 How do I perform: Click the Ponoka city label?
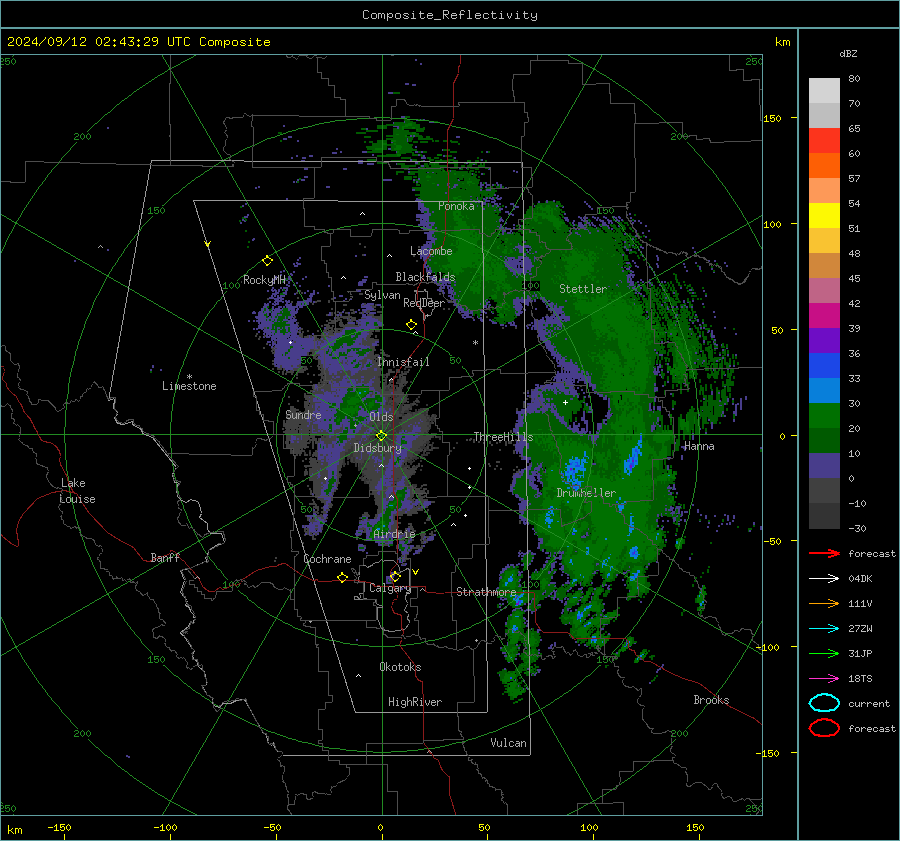point(456,206)
